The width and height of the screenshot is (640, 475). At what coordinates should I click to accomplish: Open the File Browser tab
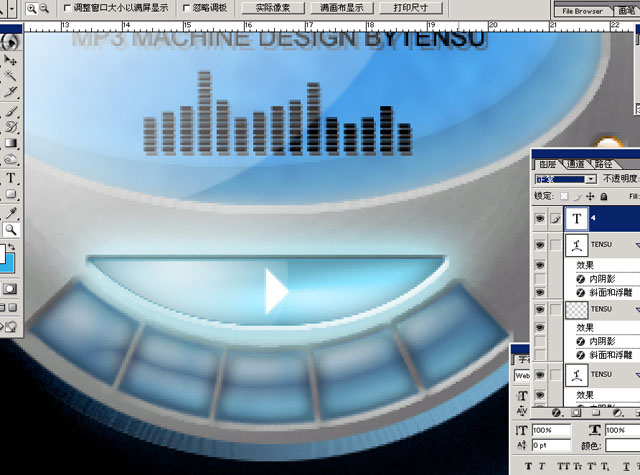tap(582, 11)
